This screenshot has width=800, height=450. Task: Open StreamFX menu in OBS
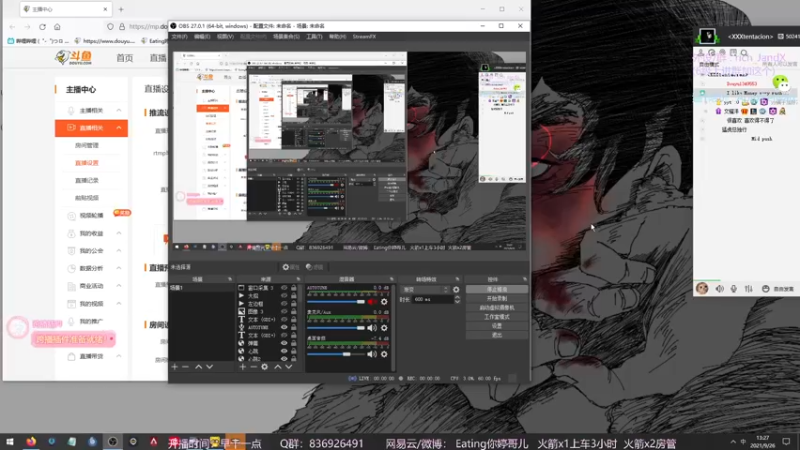click(x=364, y=37)
